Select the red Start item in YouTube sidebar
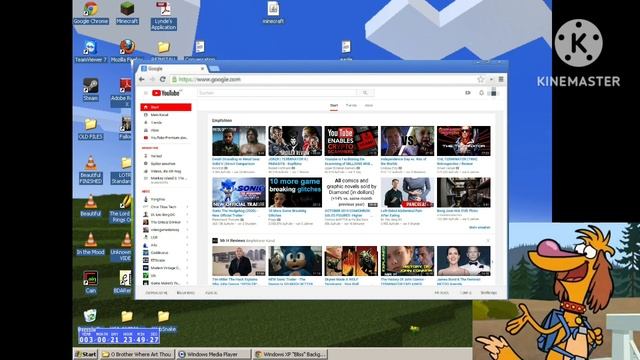 point(166,107)
